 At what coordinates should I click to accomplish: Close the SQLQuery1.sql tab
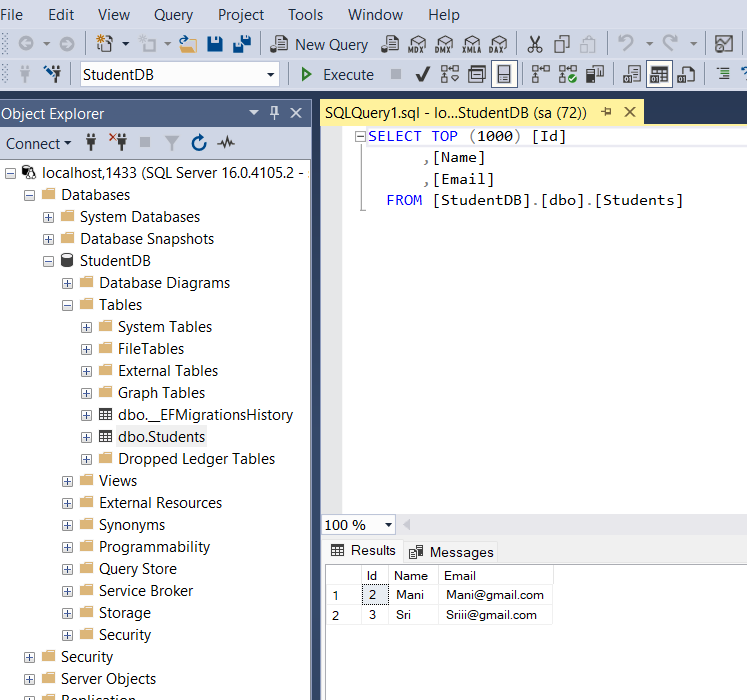pos(630,112)
